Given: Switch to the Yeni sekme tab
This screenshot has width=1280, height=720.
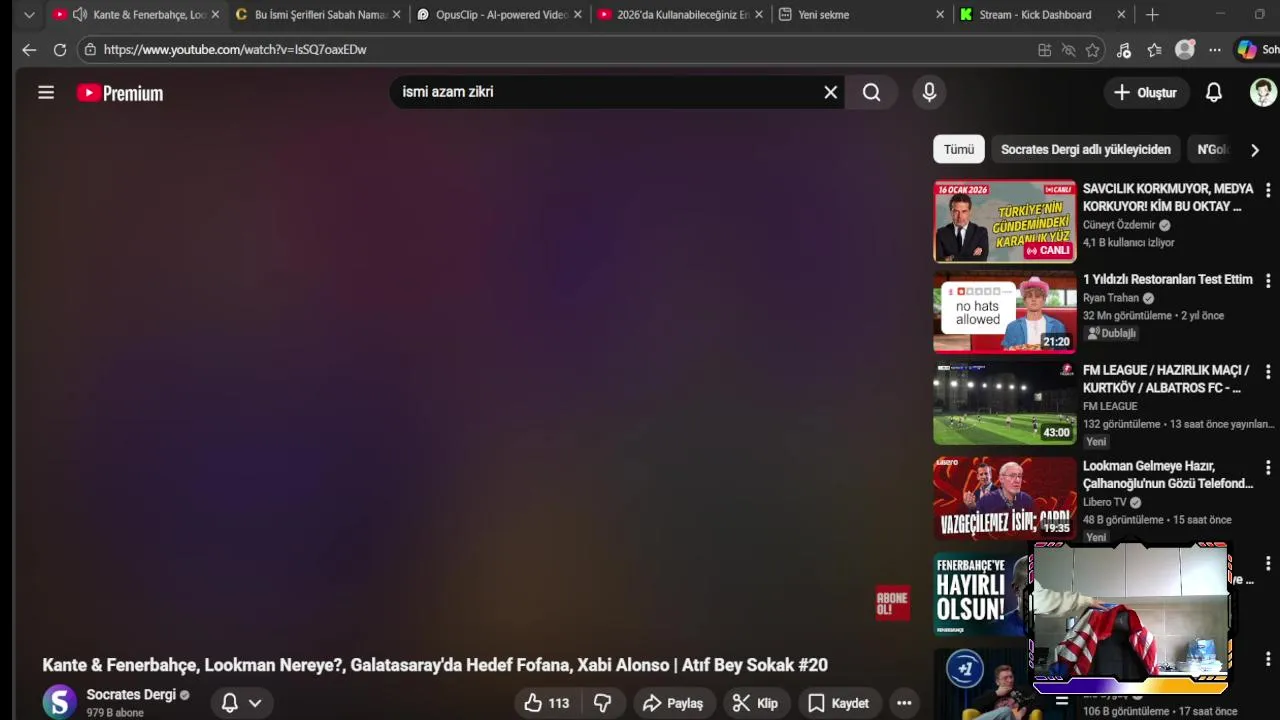Looking at the screenshot, I should tap(862, 15).
